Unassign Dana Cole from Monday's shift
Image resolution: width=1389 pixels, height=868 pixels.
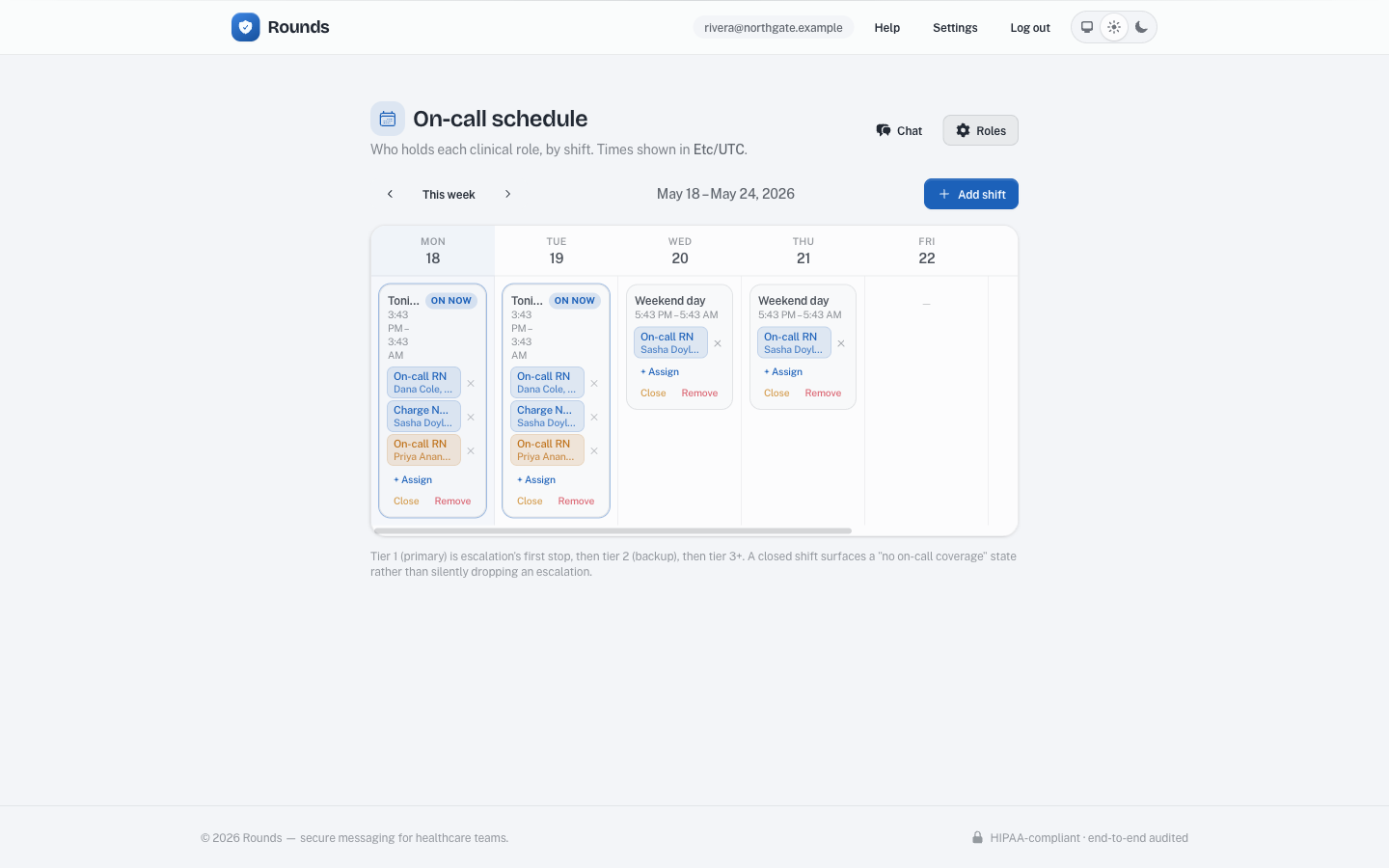tap(471, 383)
